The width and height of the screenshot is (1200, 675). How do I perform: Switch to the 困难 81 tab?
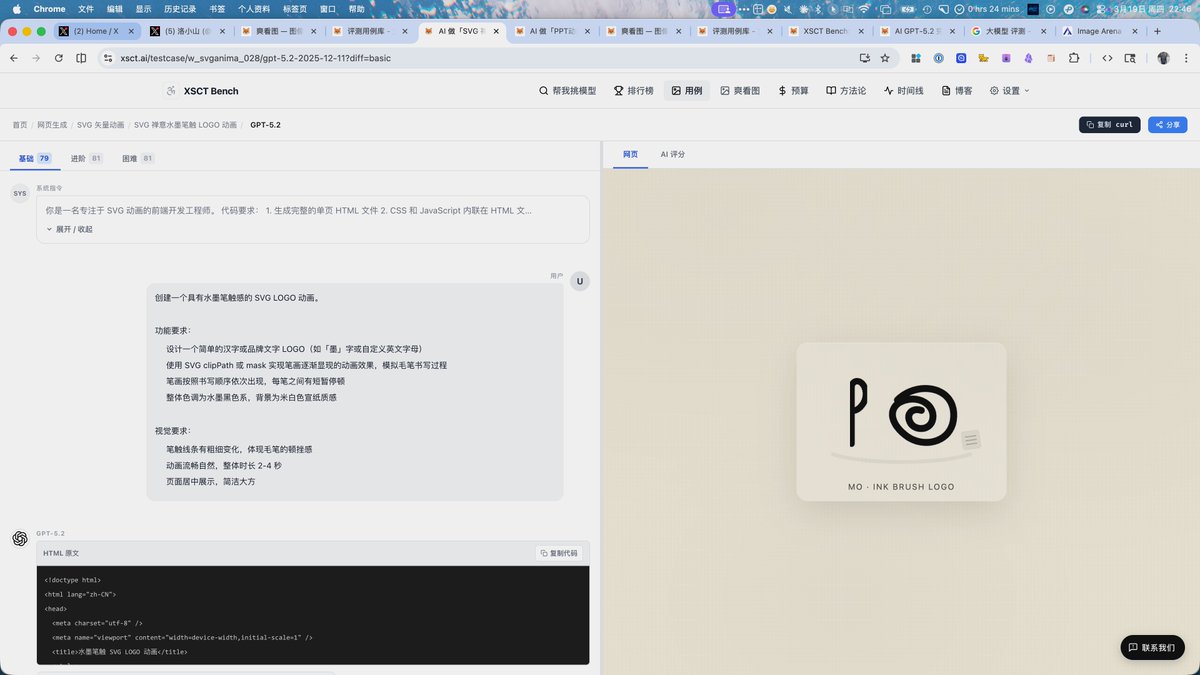[138, 158]
